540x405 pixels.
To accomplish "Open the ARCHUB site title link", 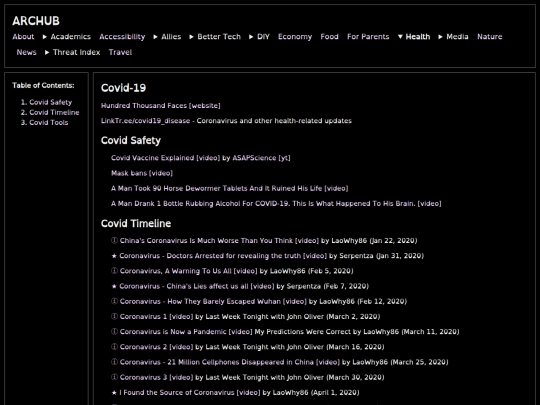I will (36, 21).
